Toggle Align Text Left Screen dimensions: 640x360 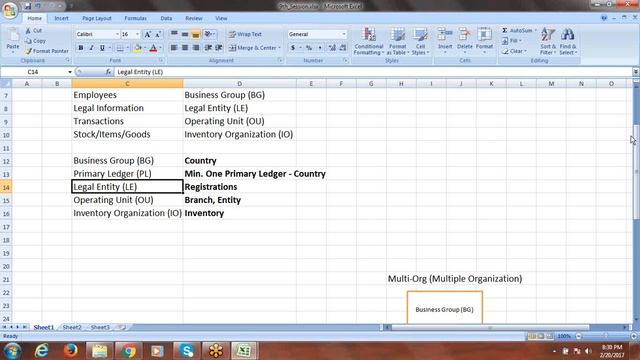[174, 48]
